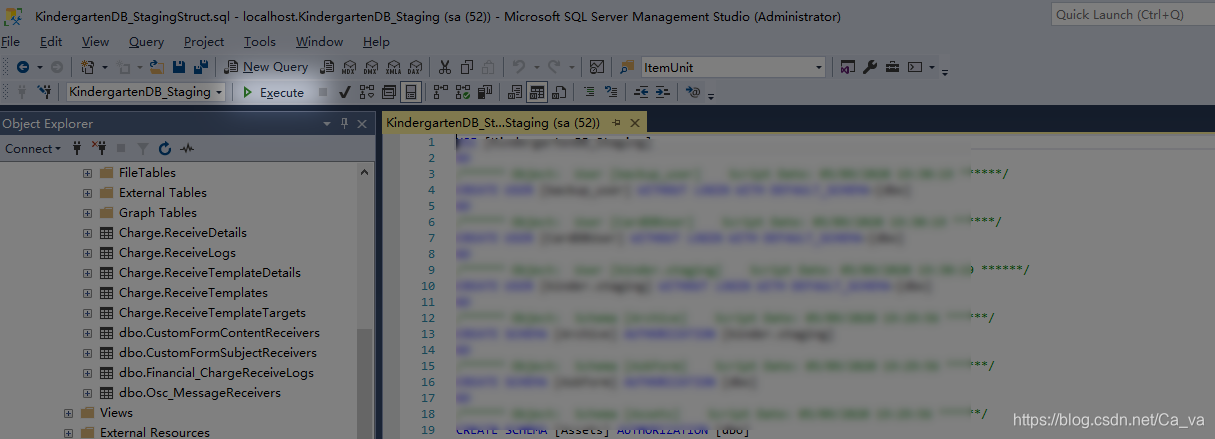Click the XMLA query icon
Screen dimensions: 1215x439
391,67
